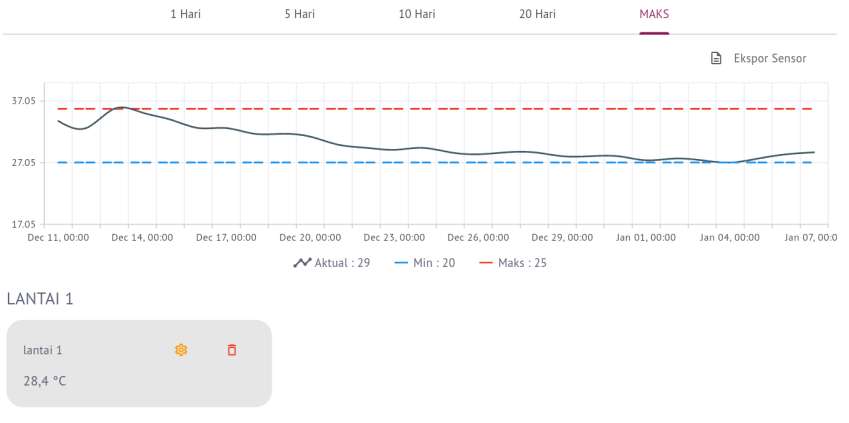The image size is (849, 423).
Task: Select the MAKS tab
Action: tap(654, 14)
